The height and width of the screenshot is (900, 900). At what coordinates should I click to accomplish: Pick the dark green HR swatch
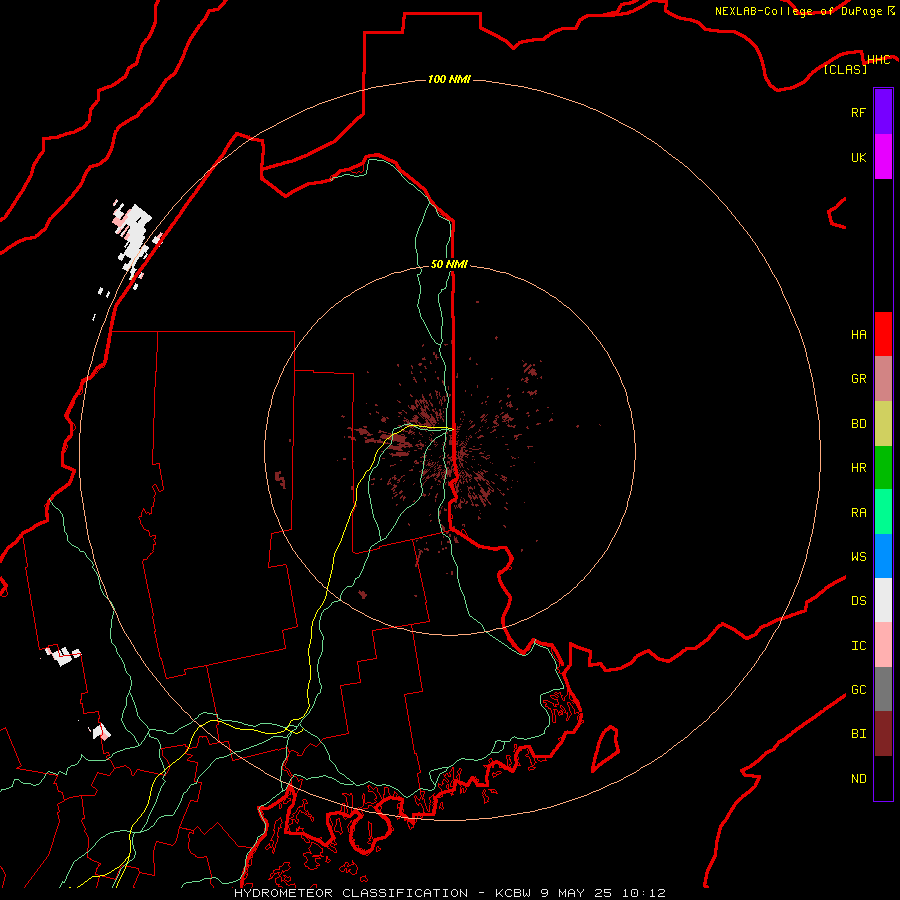pyautogui.click(x=883, y=468)
